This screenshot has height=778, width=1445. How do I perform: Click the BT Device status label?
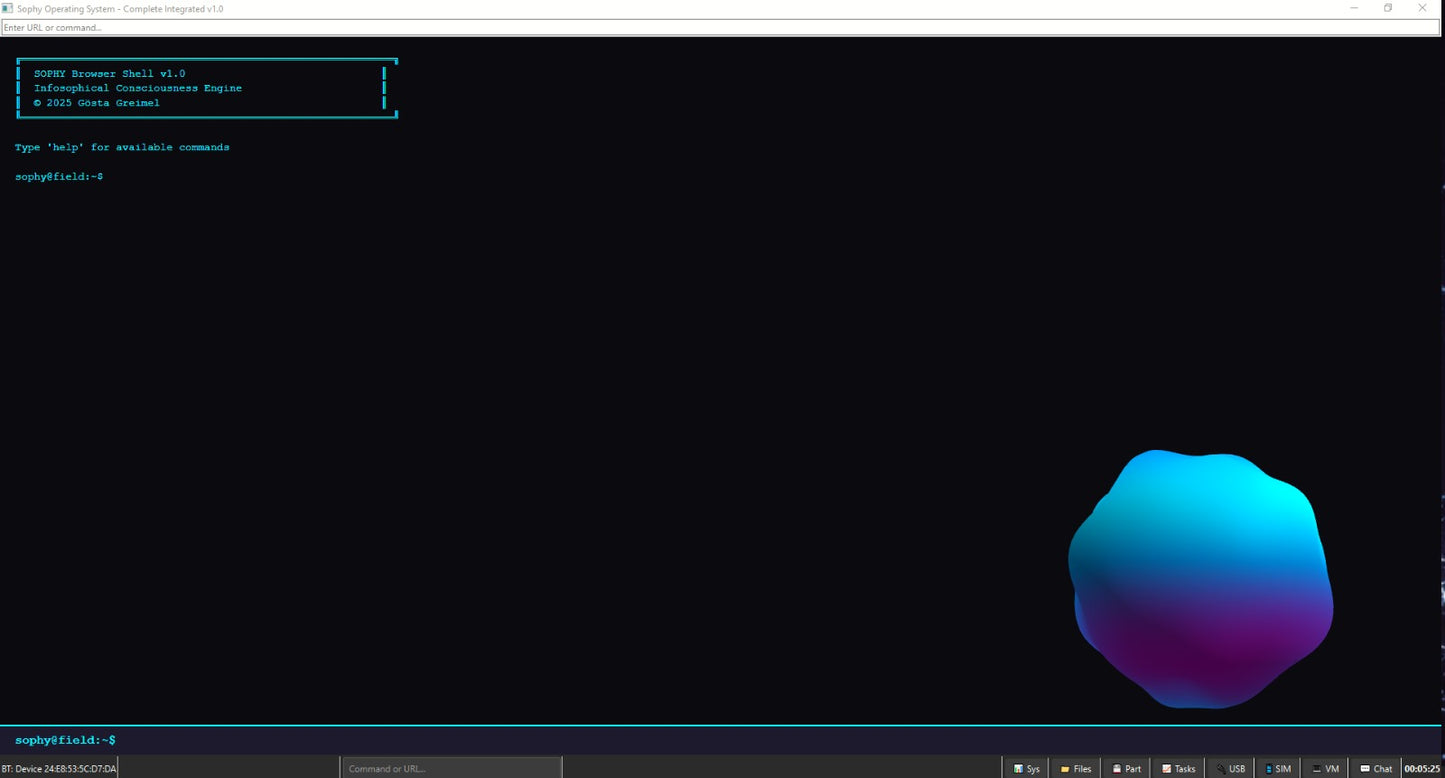click(59, 768)
